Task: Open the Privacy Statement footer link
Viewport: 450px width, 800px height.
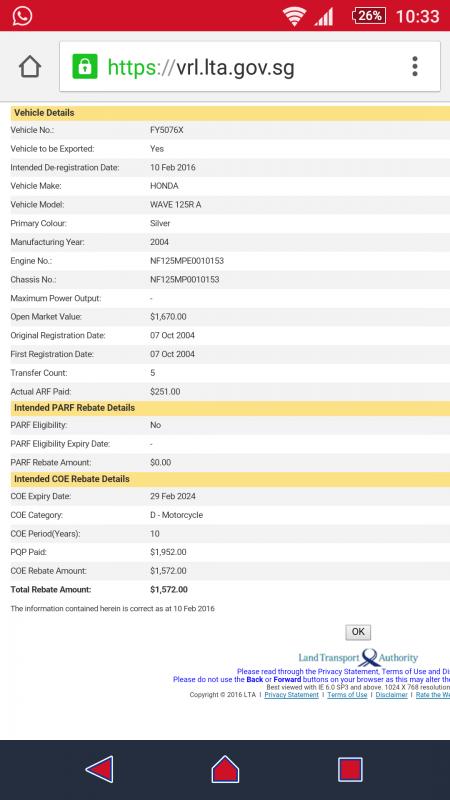Action: click(x=291, y=695)
